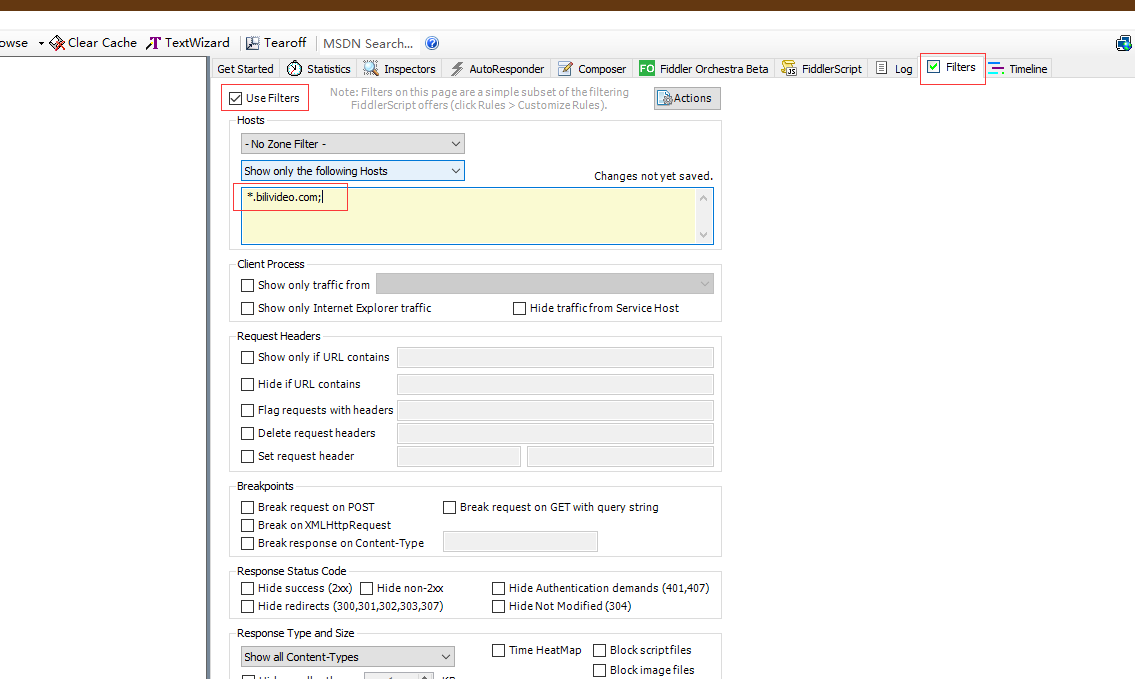Click the hosts box scroll-up arrow
The height and width of the screenshot is (679, 1135).
pyautogui.click(x=704, y=198)
